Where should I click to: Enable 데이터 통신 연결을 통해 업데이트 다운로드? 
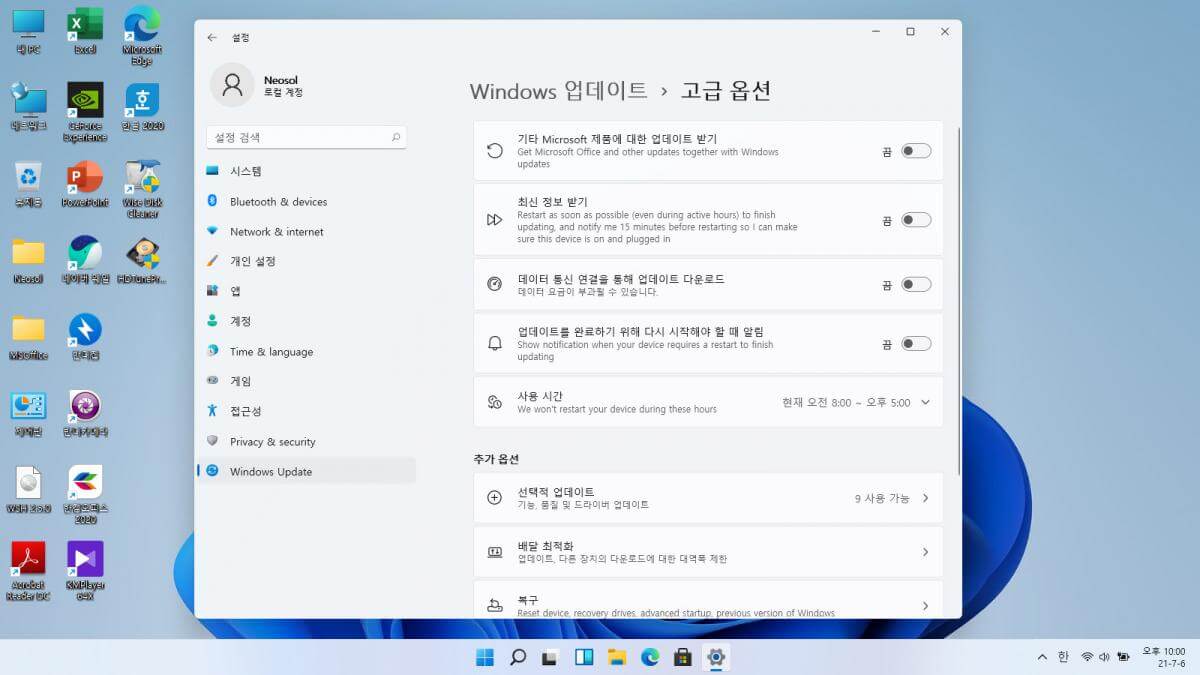[916, 285]
